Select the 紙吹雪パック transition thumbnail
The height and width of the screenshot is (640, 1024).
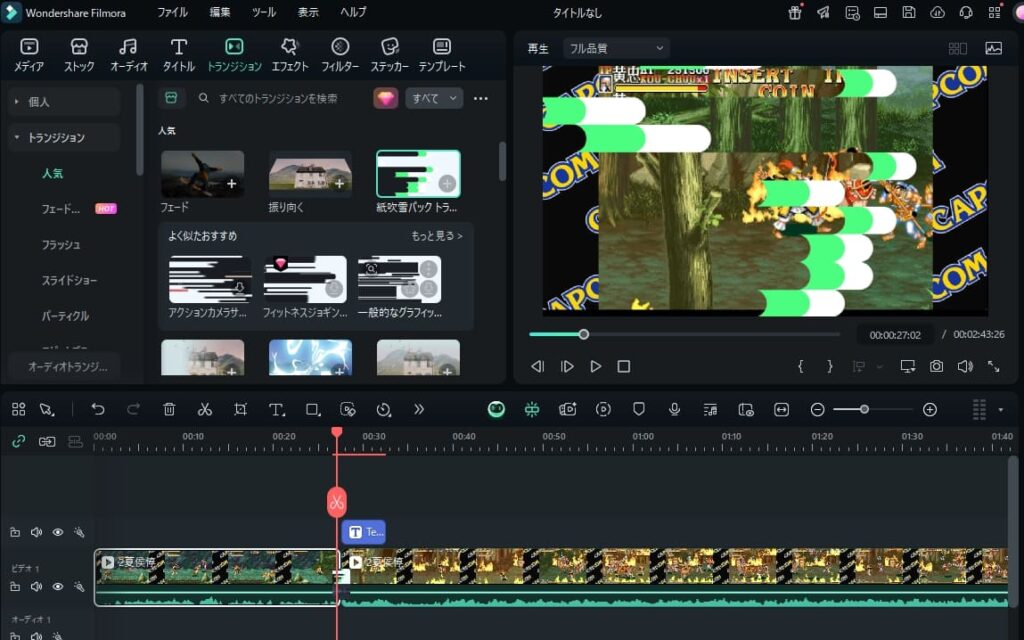pos(418,174)
